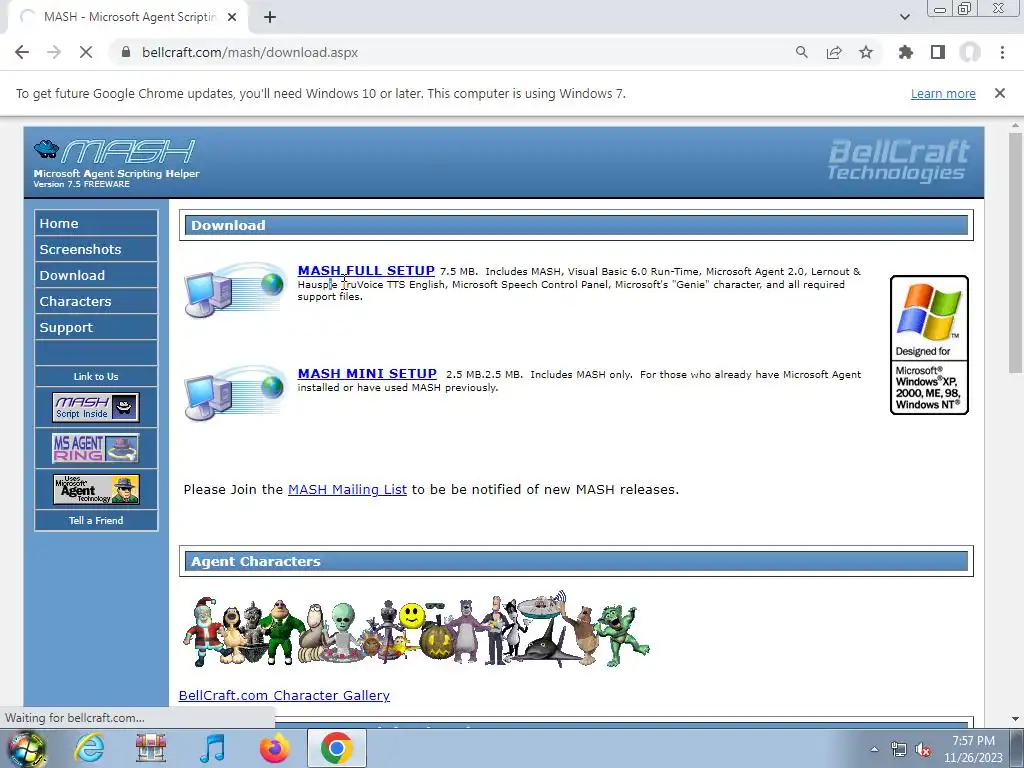The width and height of the screenshot is (1024, 768).
Task: Click the share page icon
Action: tap(834, 52)
